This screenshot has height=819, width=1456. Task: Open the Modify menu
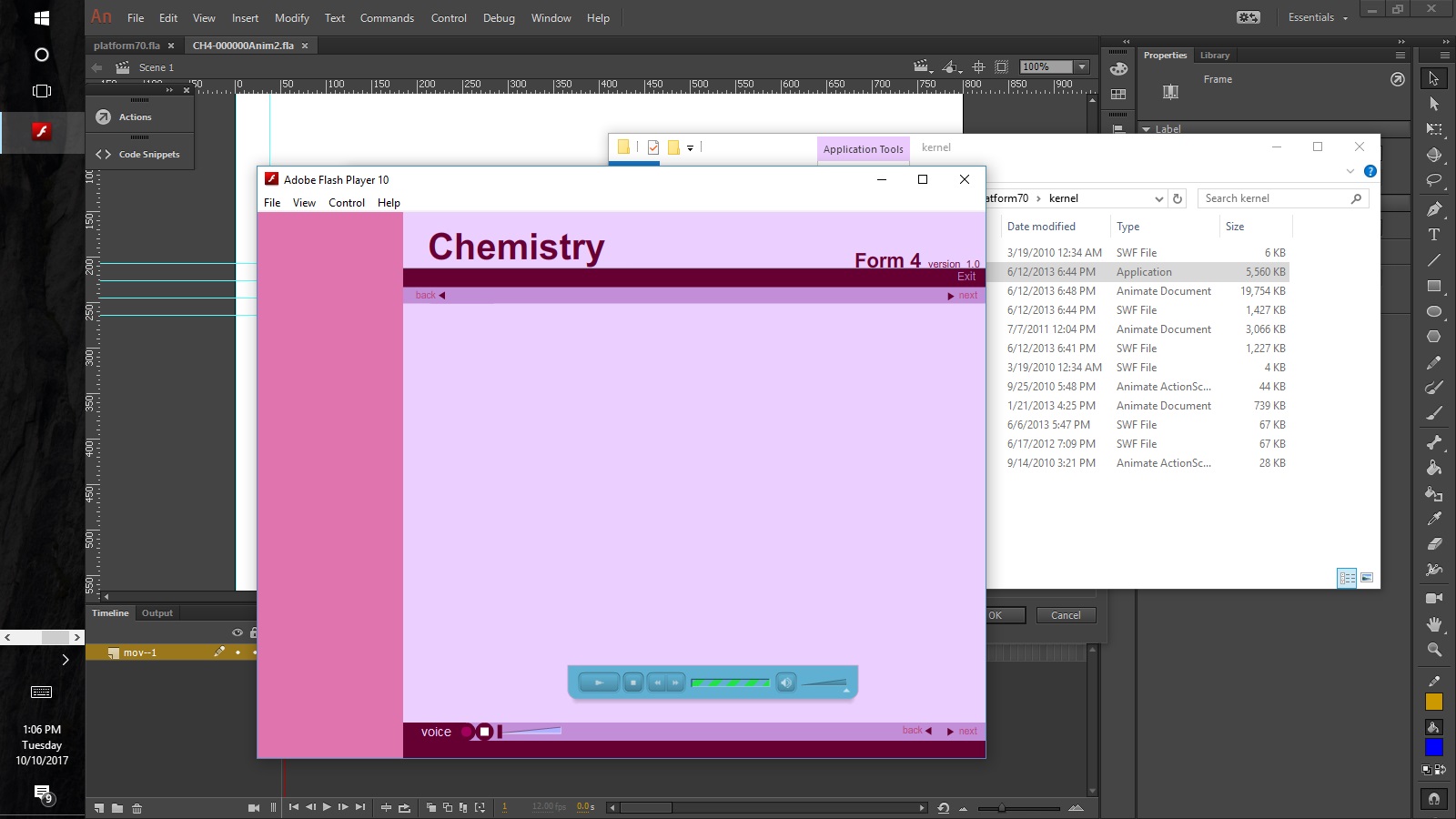[x=292, y=18]
